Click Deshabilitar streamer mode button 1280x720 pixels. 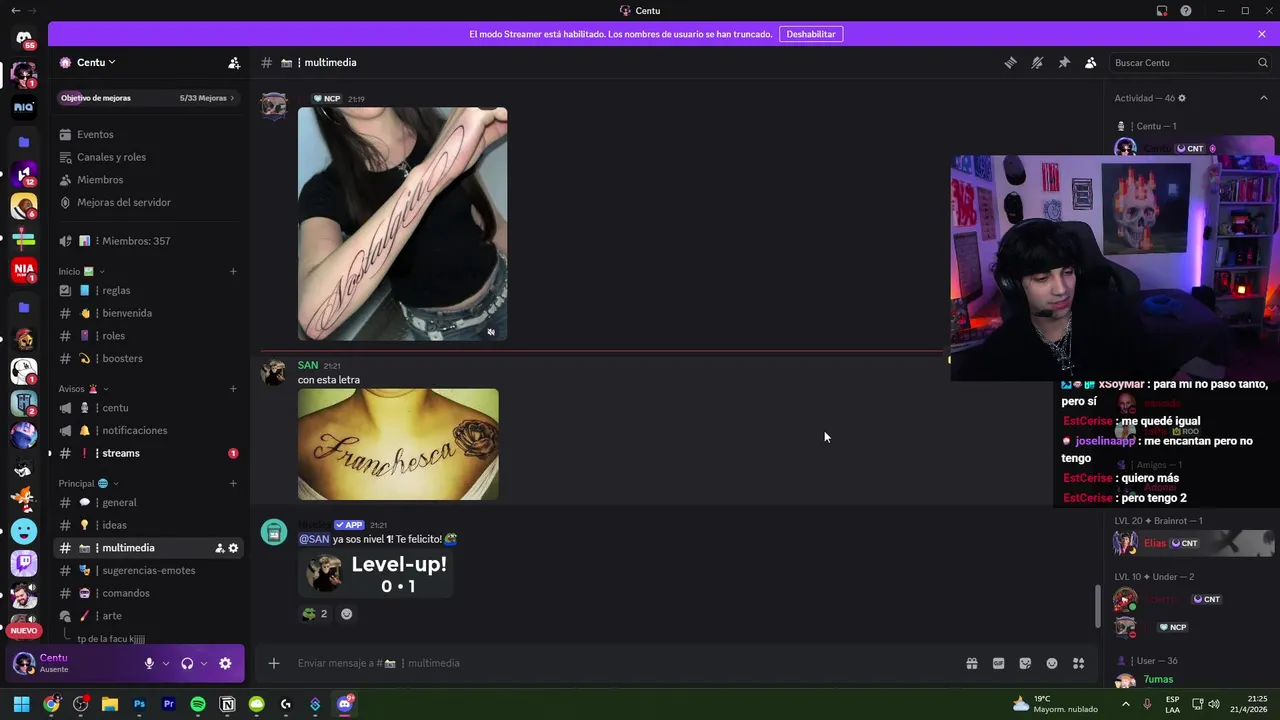(x=811, y=34)
